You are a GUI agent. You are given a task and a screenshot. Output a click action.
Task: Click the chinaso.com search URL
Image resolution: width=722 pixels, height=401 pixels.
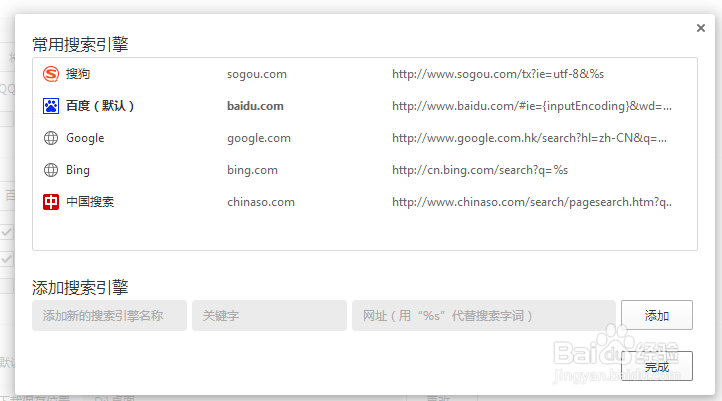click(x=532, y=202)
